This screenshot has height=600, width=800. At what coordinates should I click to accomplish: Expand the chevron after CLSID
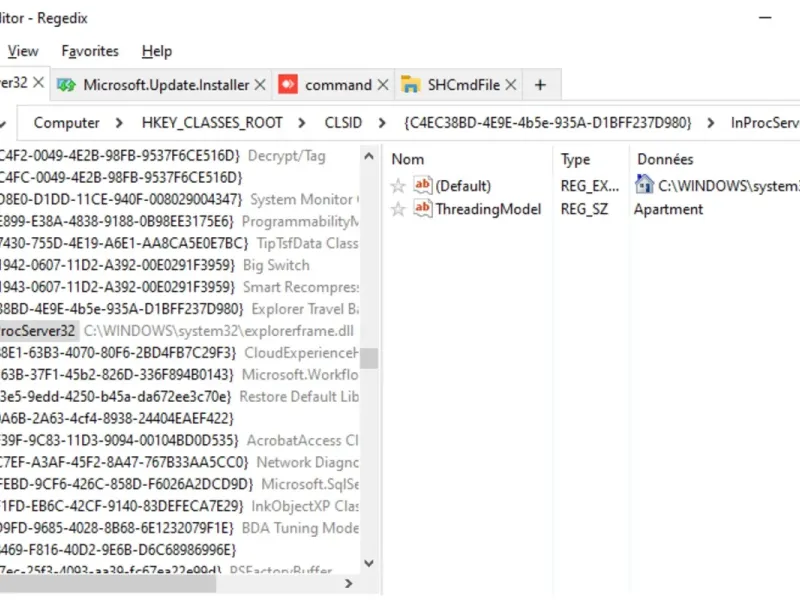tap(382, 123)
